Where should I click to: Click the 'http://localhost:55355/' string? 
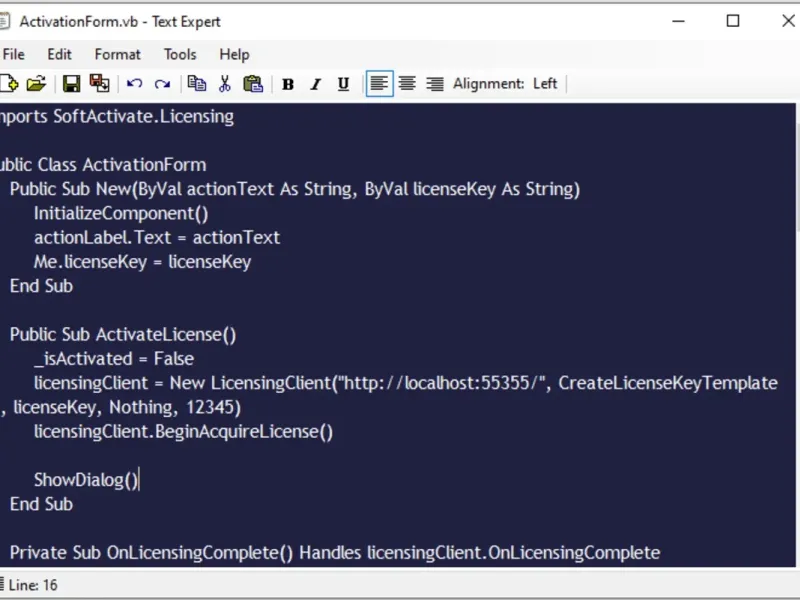[x=442, y=383]
